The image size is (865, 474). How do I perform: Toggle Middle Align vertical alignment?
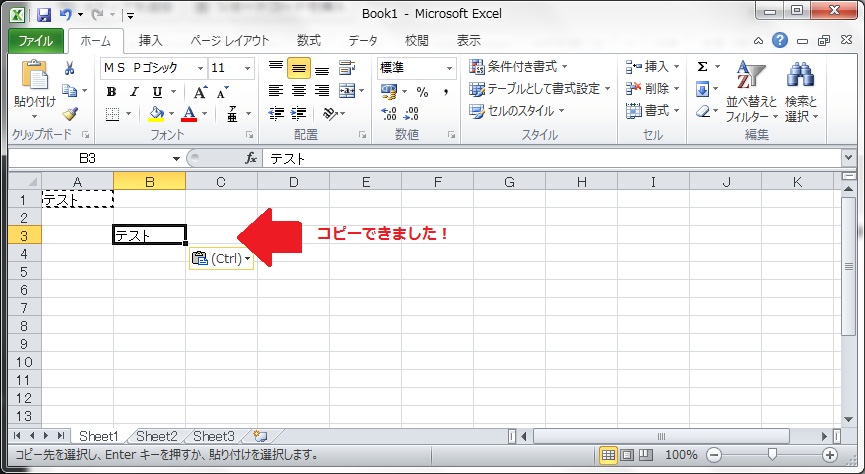(298, 68)
